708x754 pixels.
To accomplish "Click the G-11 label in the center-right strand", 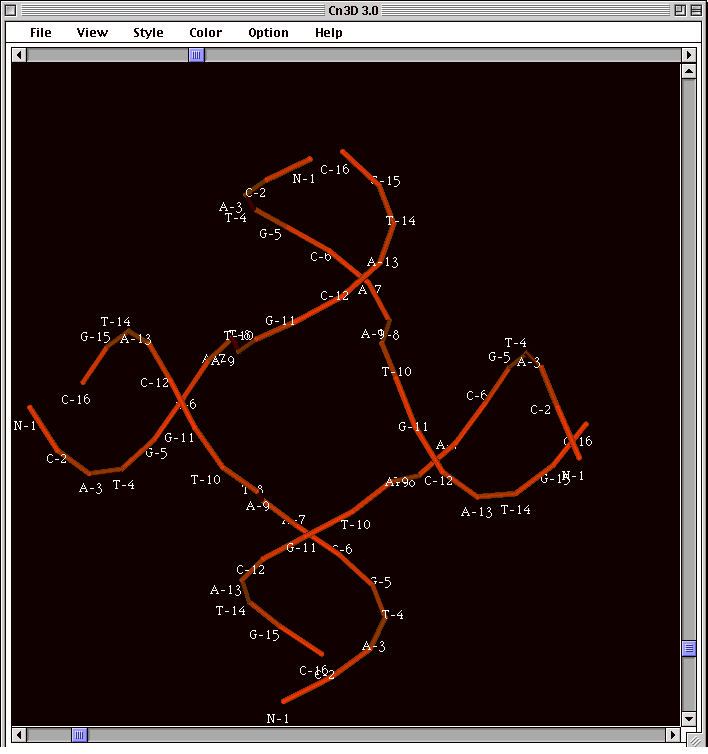I will coord(413,427).
